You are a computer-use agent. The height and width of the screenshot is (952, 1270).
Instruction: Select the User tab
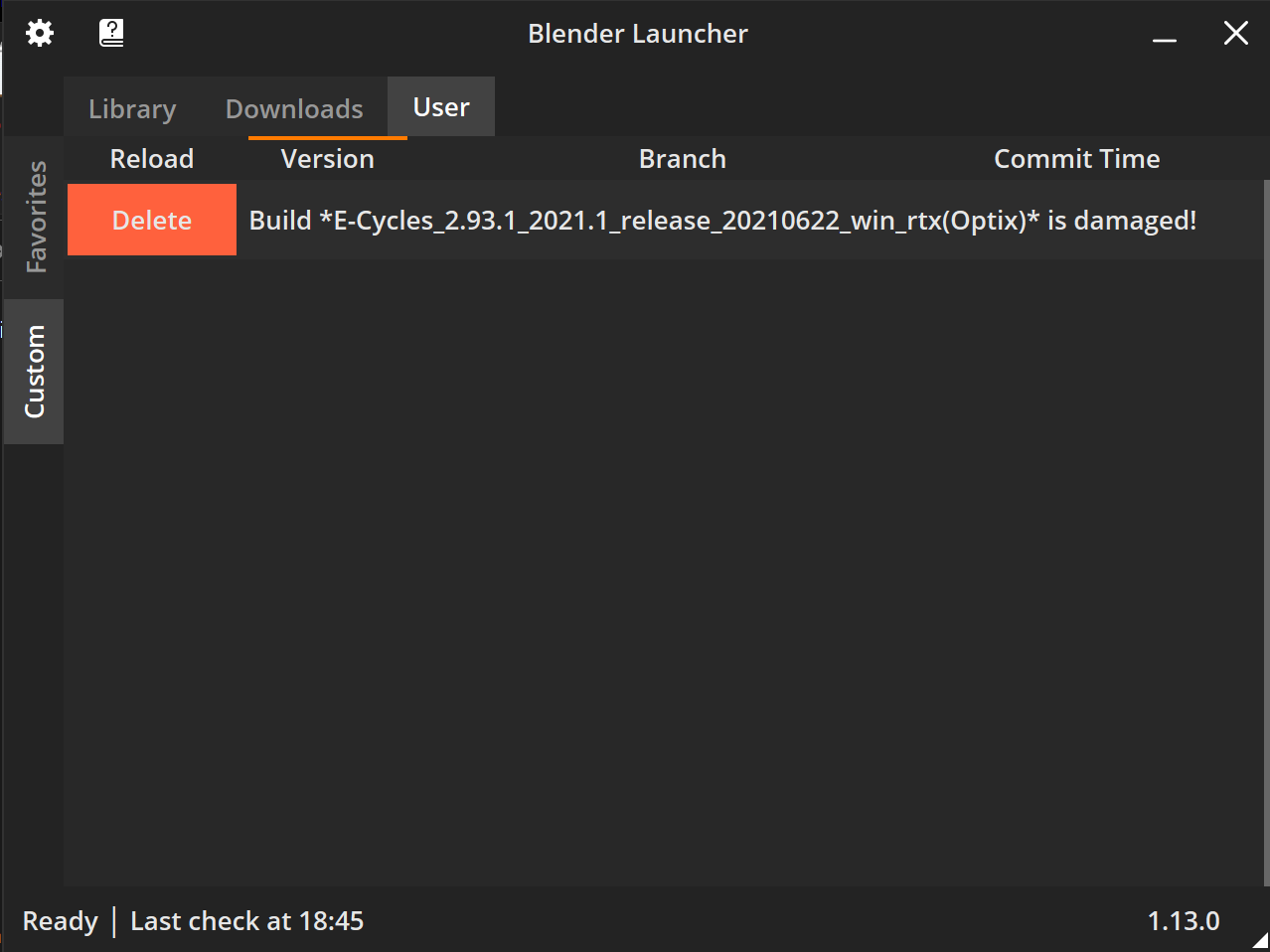[441, 106]
